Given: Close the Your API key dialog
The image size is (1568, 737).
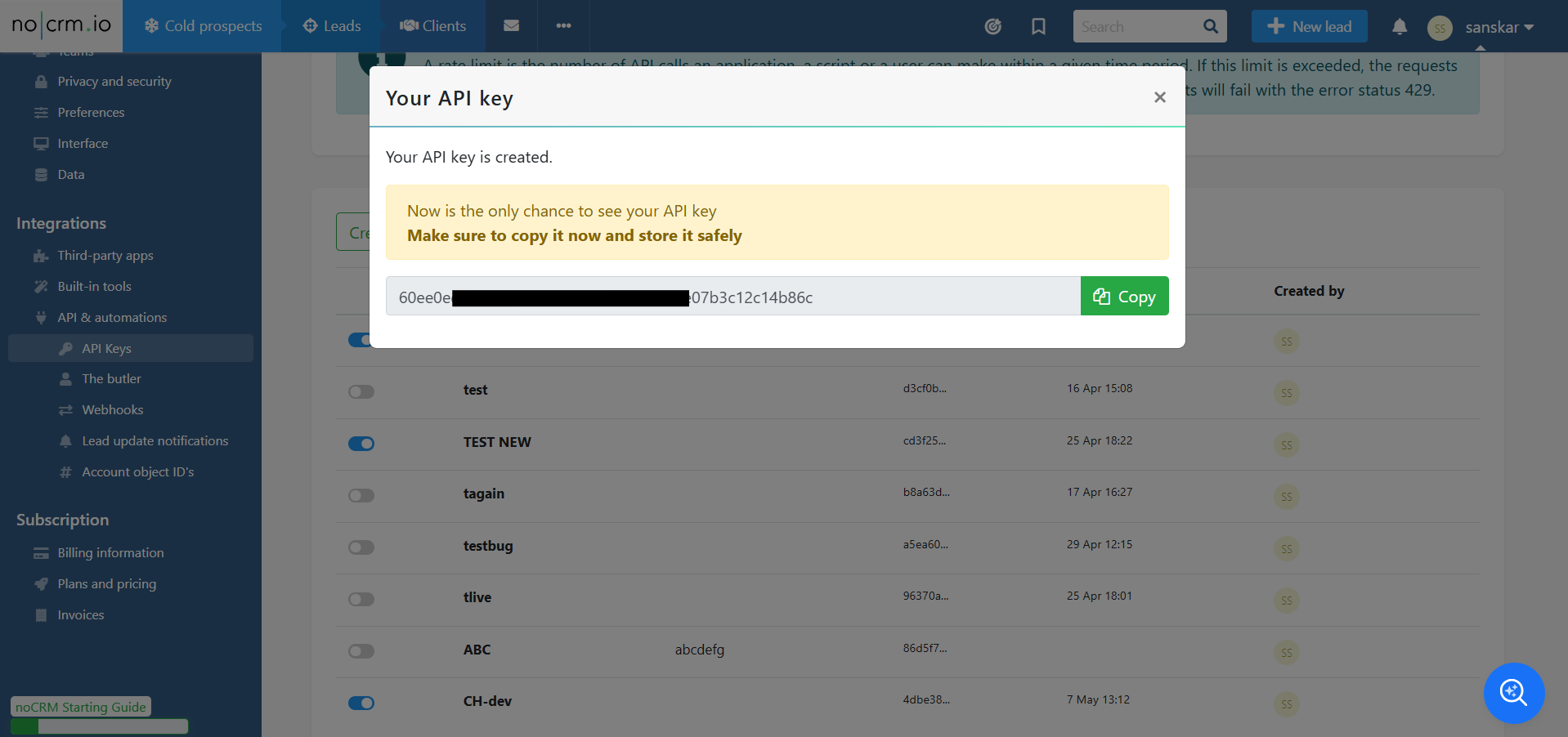Looking at the screenshot, I should click(1159, 97).
